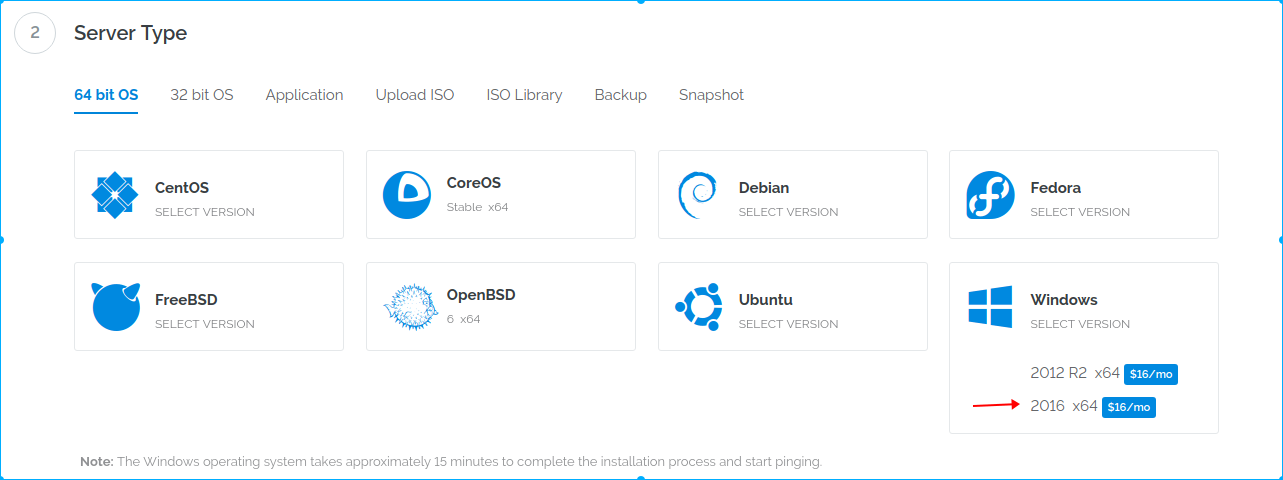Expand Fedora Select Version list
Image resolution: width=1283 pixels, height=480 pixels.
[1080, 212]
